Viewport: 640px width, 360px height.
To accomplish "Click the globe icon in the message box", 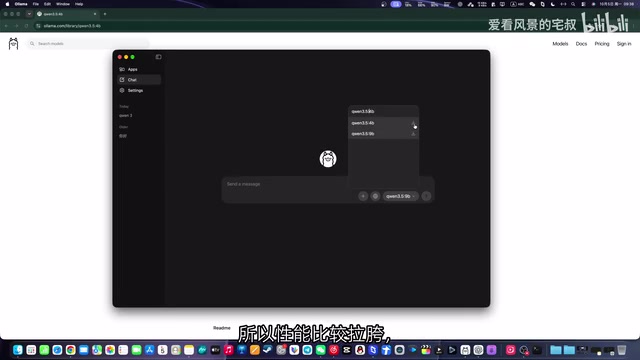I will 375,196.
